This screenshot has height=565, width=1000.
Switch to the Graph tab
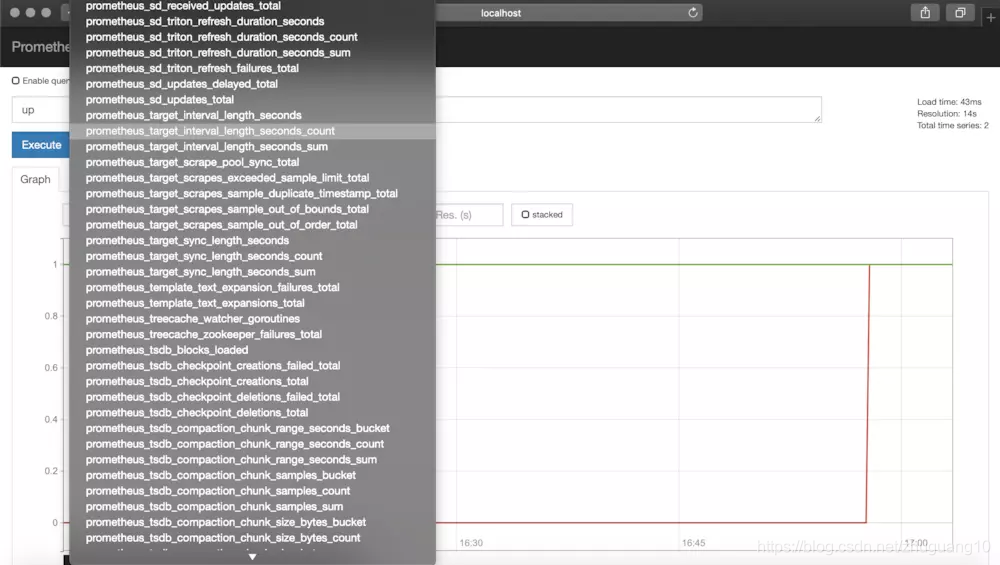(35, 179)
